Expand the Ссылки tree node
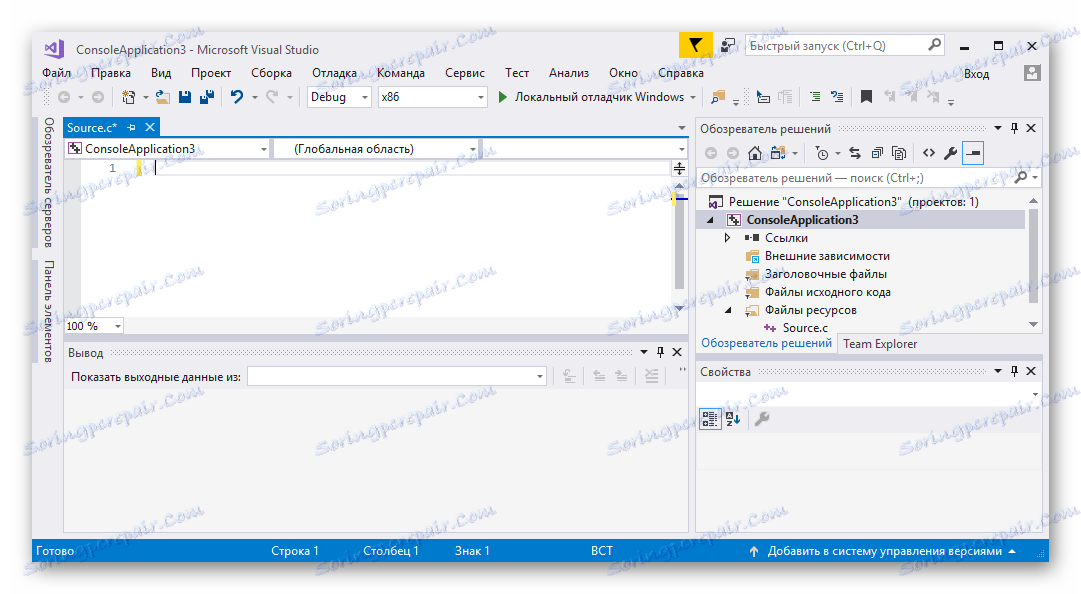 point(728,237)
